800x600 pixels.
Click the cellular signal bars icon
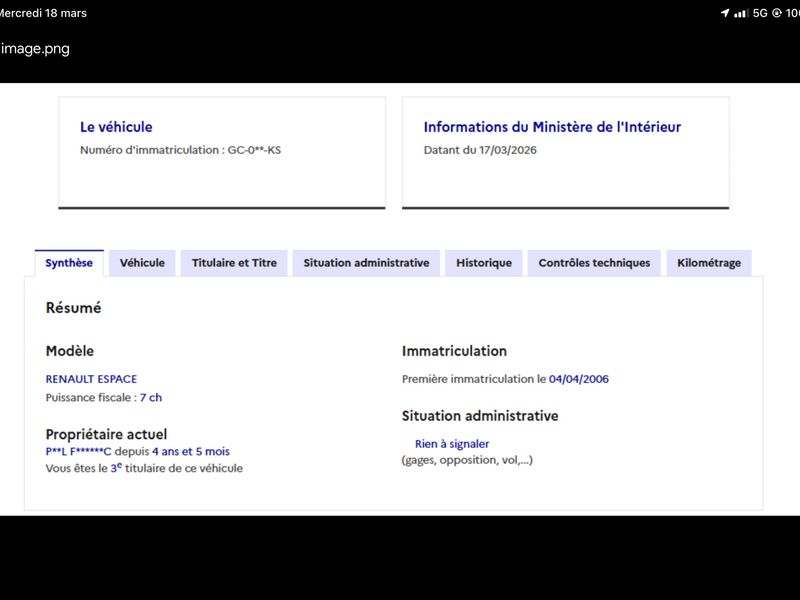point(741,13)
